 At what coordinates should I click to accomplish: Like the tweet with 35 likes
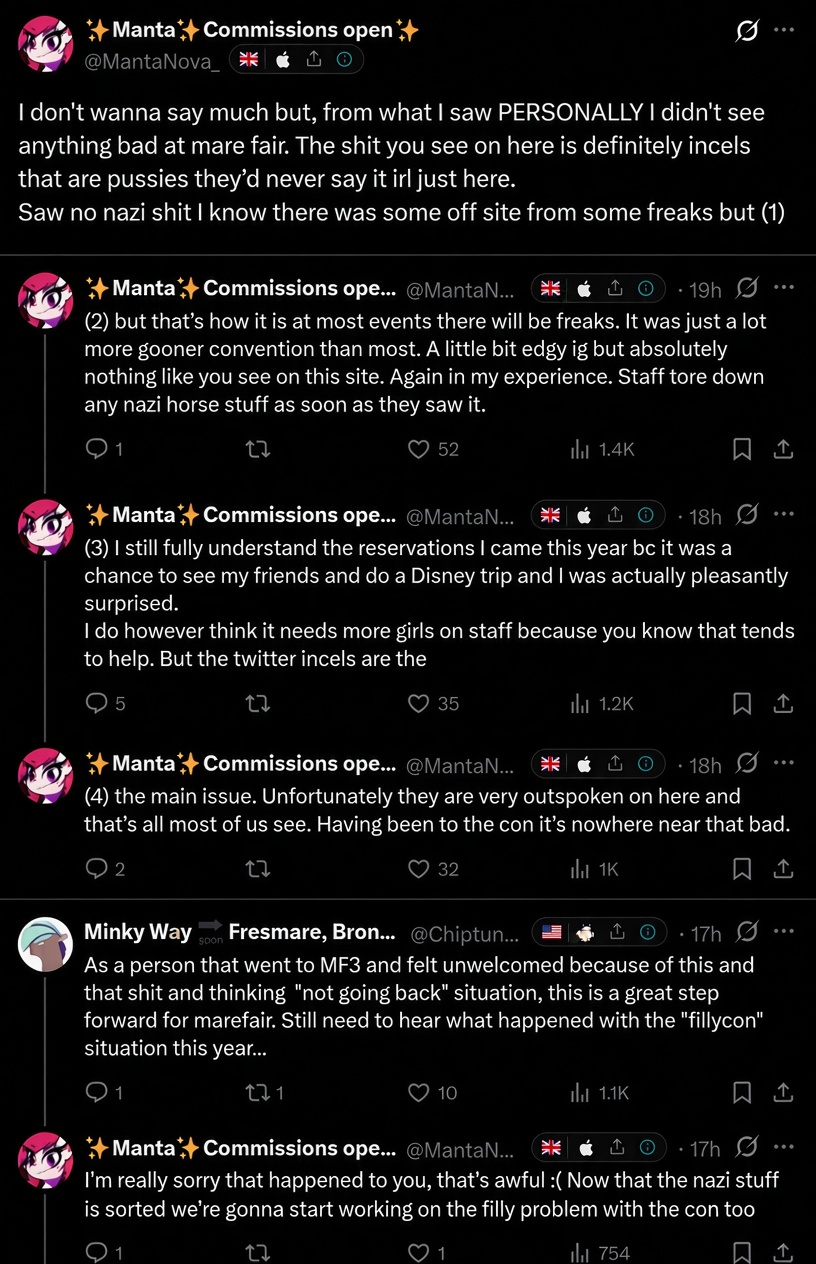419,704
